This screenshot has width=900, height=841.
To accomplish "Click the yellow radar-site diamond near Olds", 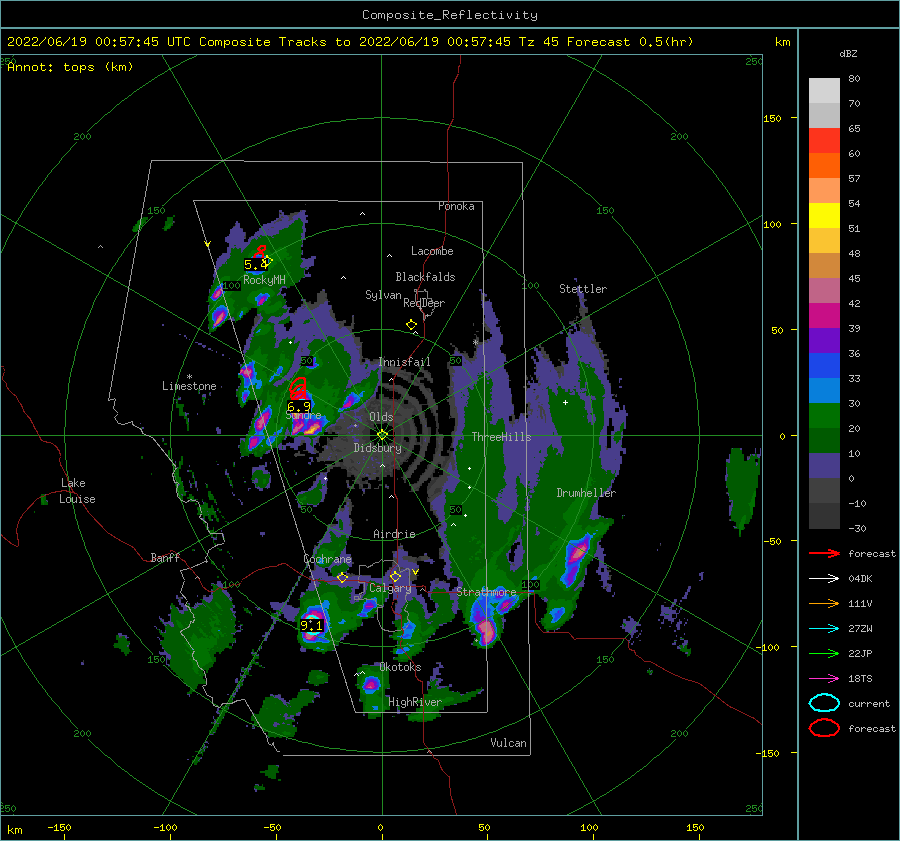I will click(x=382, y=435).
